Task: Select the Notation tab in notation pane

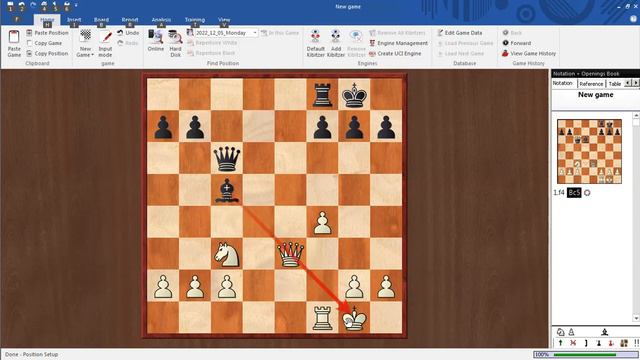Action: point(563,83)
